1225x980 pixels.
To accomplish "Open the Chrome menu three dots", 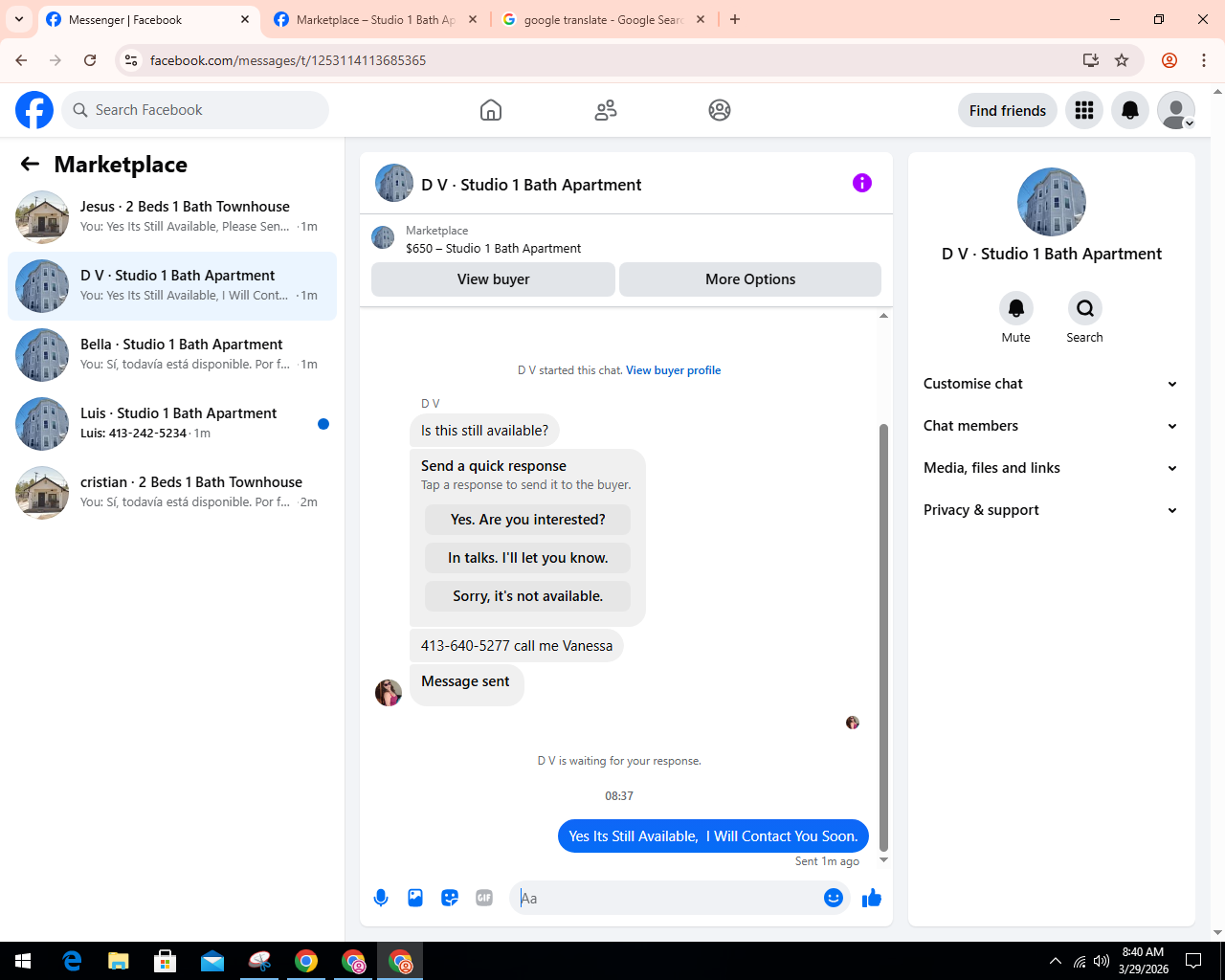I will 1204,60.
